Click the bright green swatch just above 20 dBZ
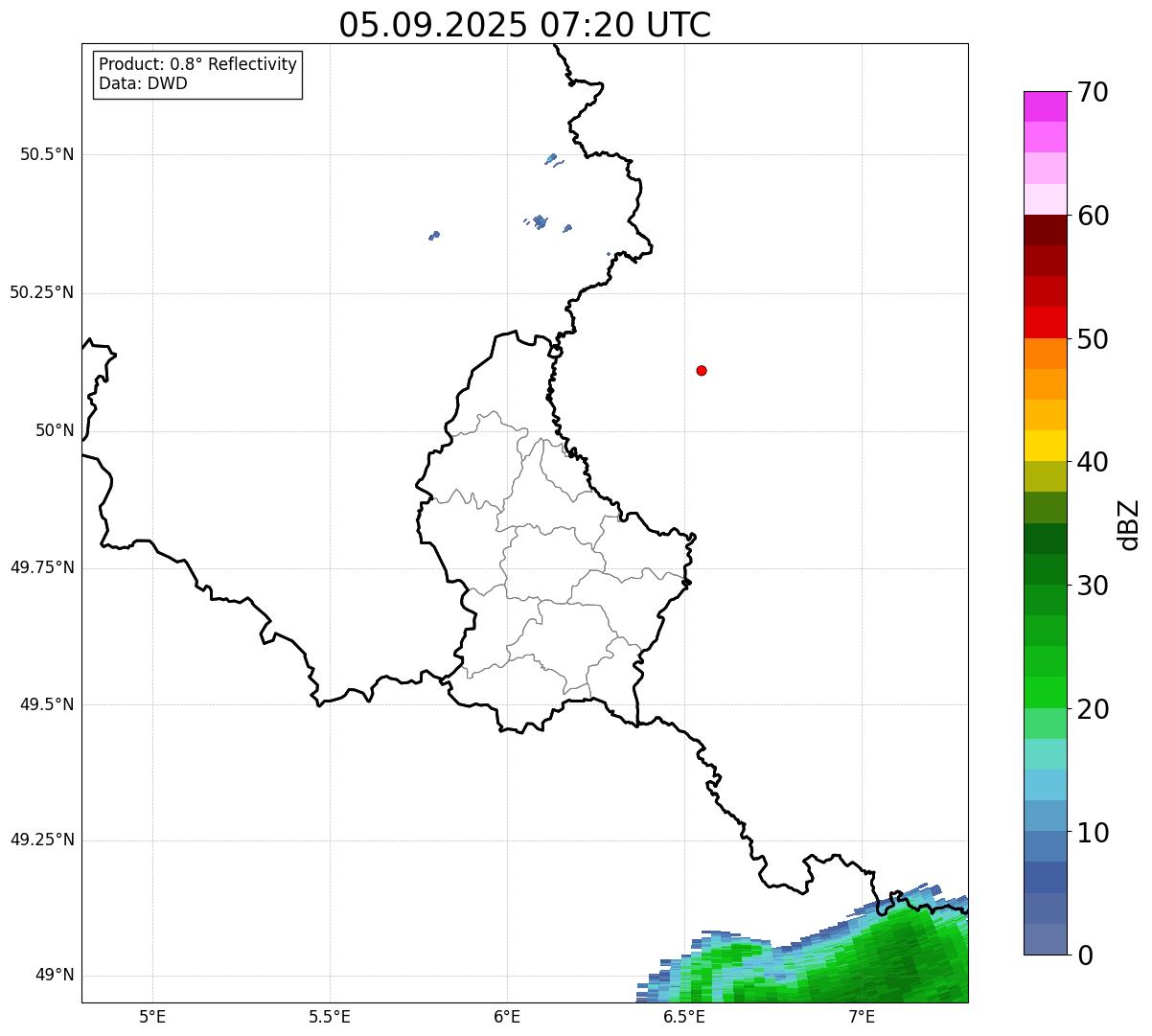The height and width of the screenshot is (1036, 1152). click(x=1045, y=692)
